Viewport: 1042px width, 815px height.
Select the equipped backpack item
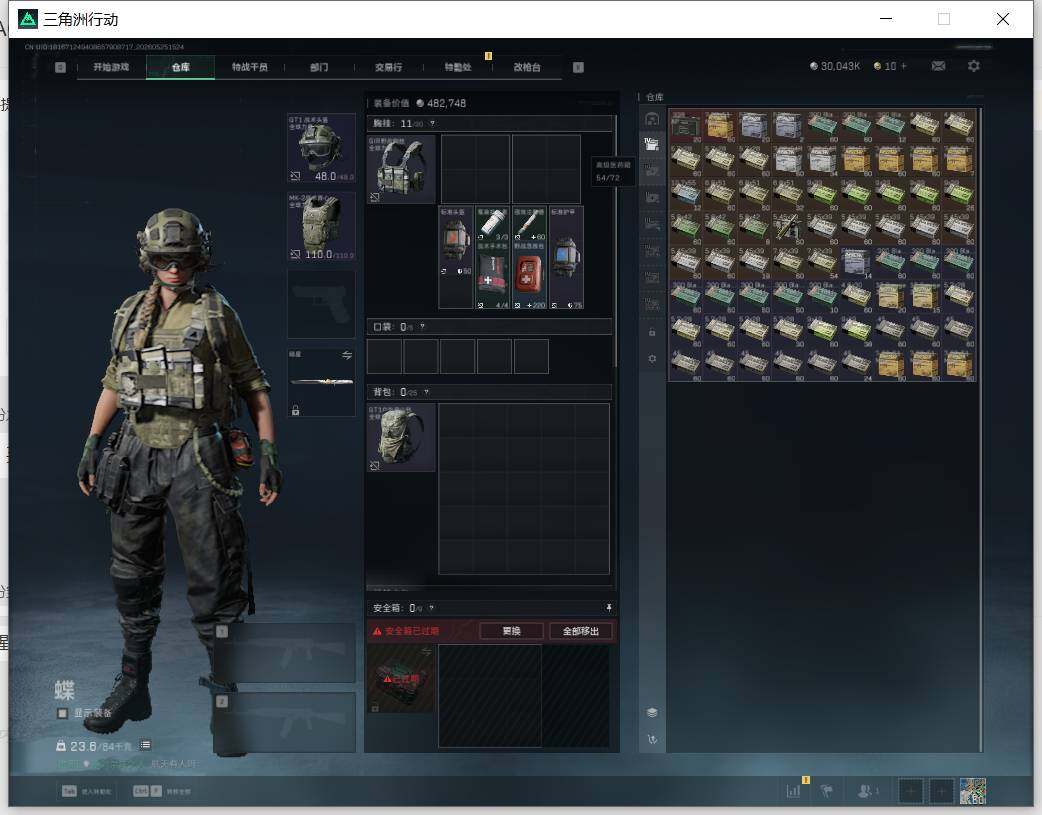pyautogui.click(x=401, y=437)
